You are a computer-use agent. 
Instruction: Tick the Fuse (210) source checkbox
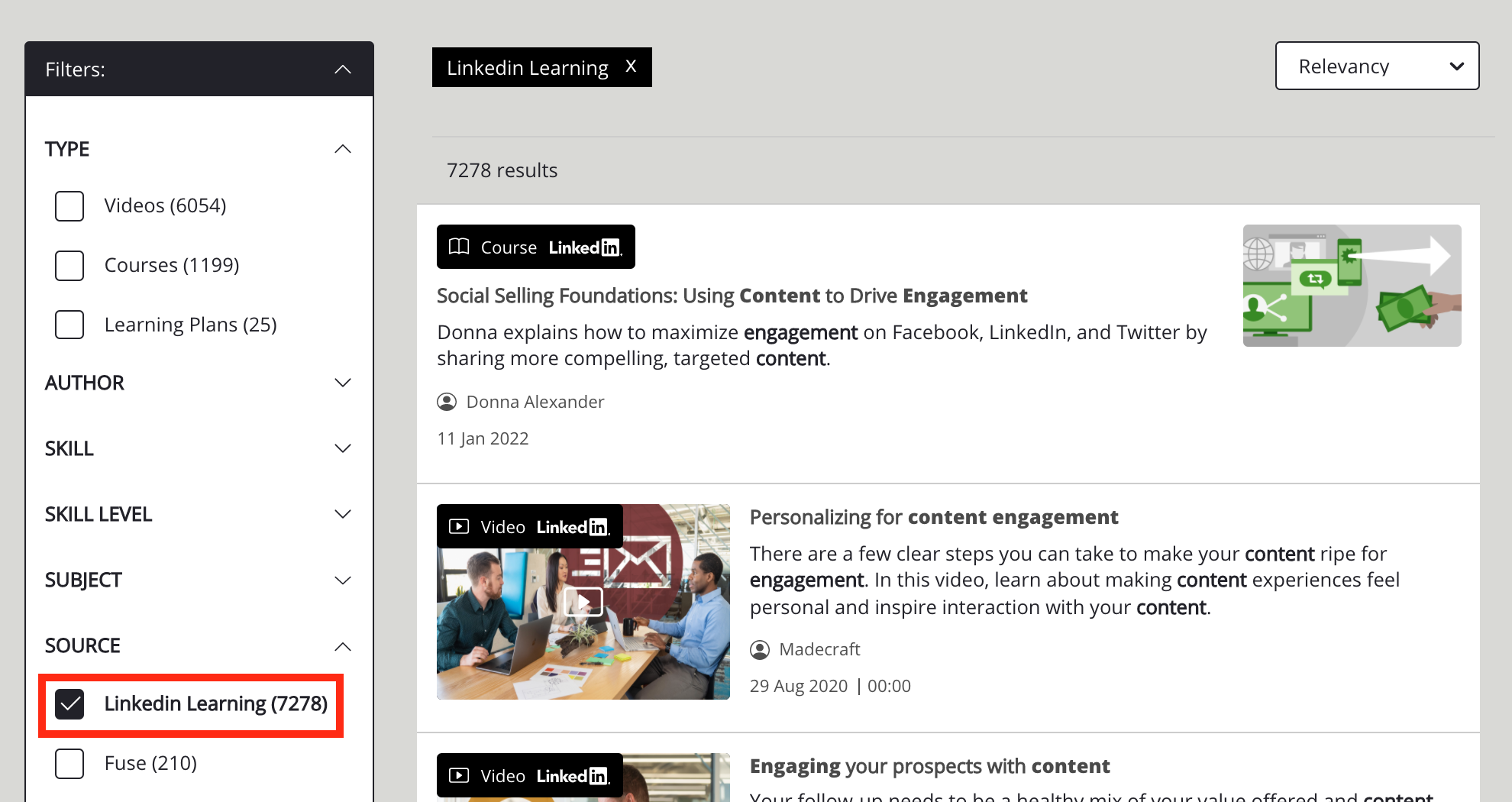[x=69, y=763]
